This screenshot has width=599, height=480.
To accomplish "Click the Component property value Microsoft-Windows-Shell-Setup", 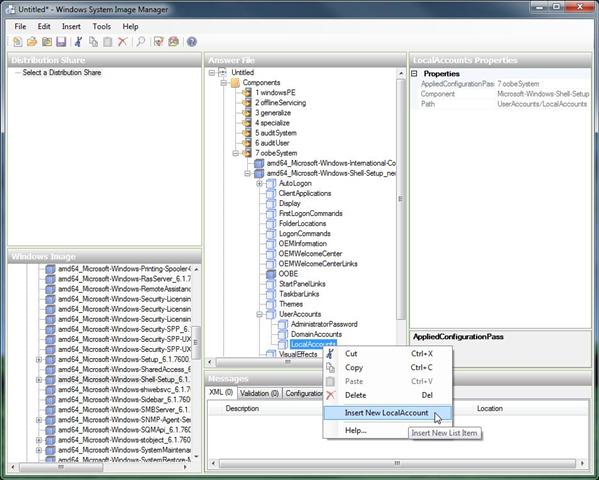I will (x=543, y=94).
